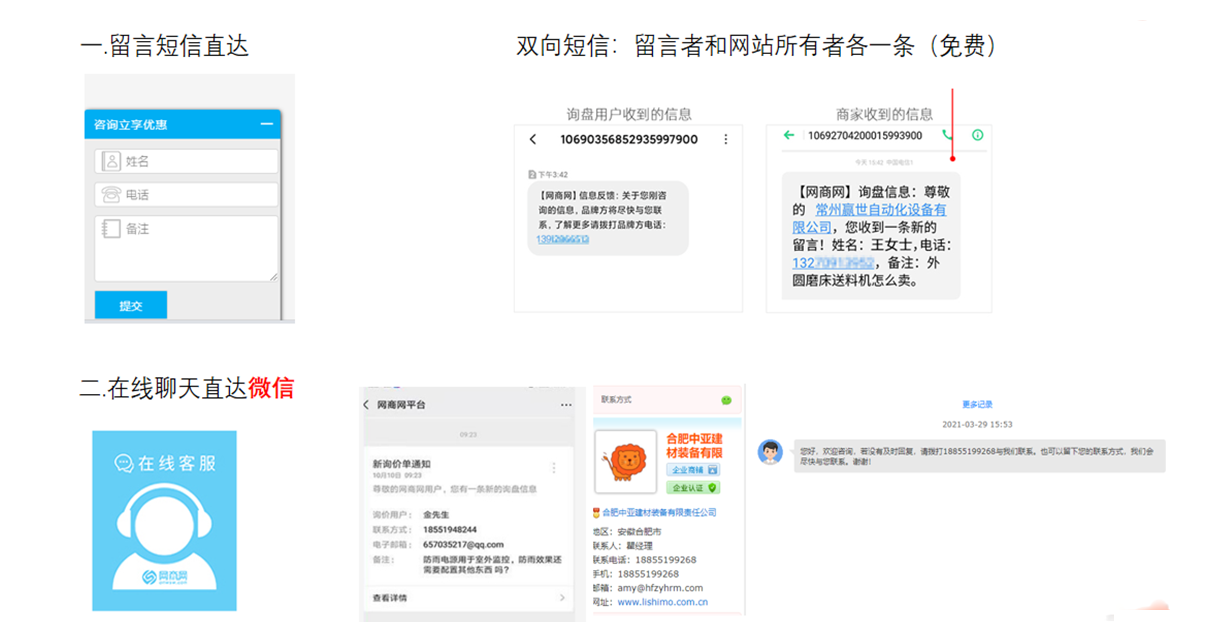The width and height of the screenshot is (1207, 622).
Task: Click 更多记录 to load more chat history
Action: click(977, 404)
